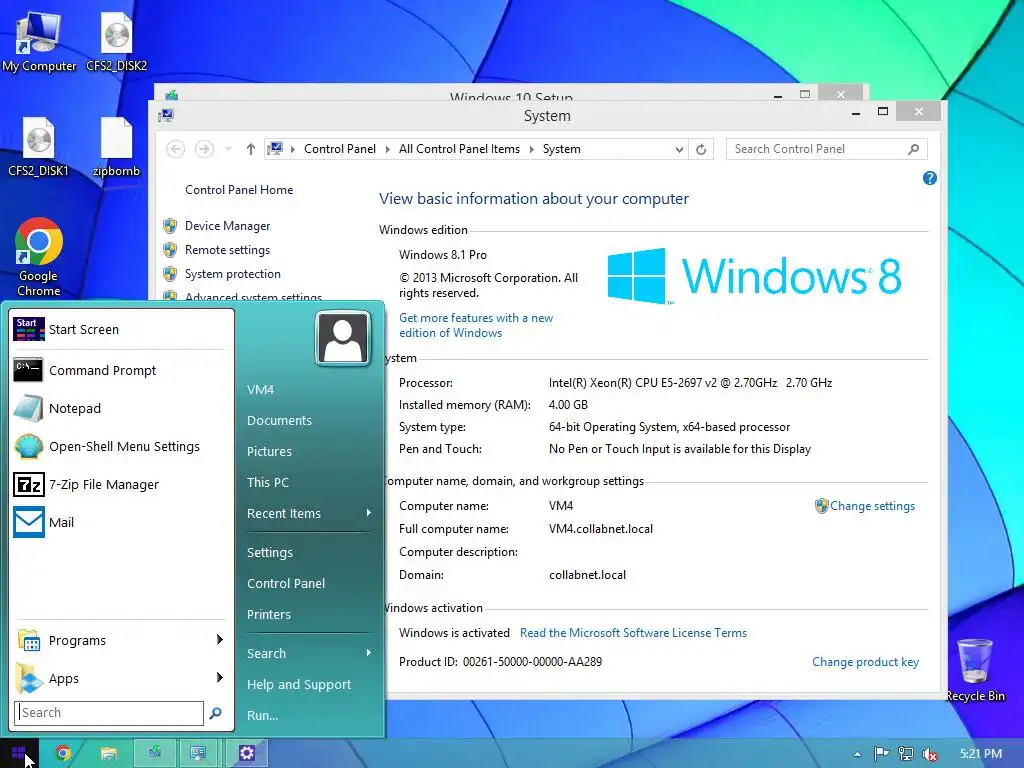
Task: Click the Back navigation arrow in System window
Action: 175,149
